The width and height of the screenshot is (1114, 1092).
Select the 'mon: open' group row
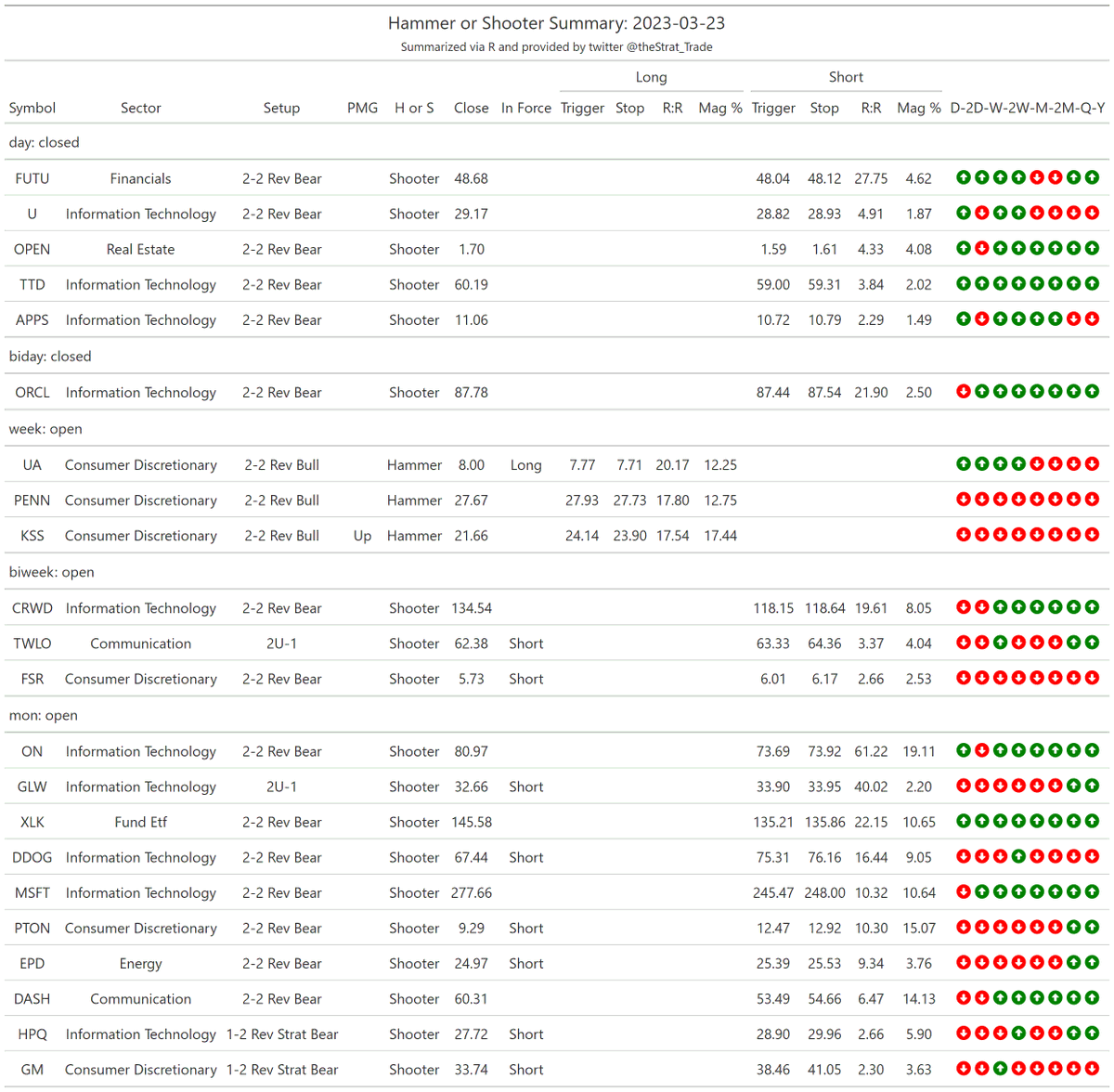click(x=557, y=714)
